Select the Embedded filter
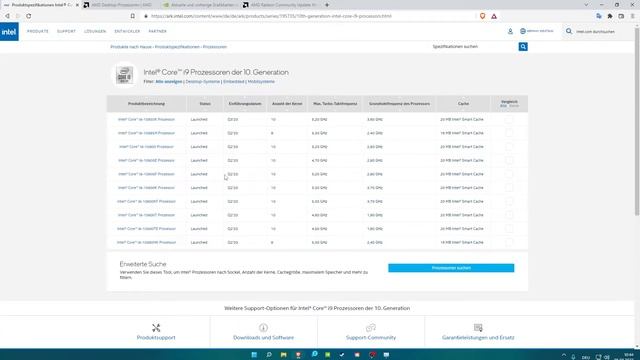Viewport: 640px width, 360px height. (x=233, y=82)
